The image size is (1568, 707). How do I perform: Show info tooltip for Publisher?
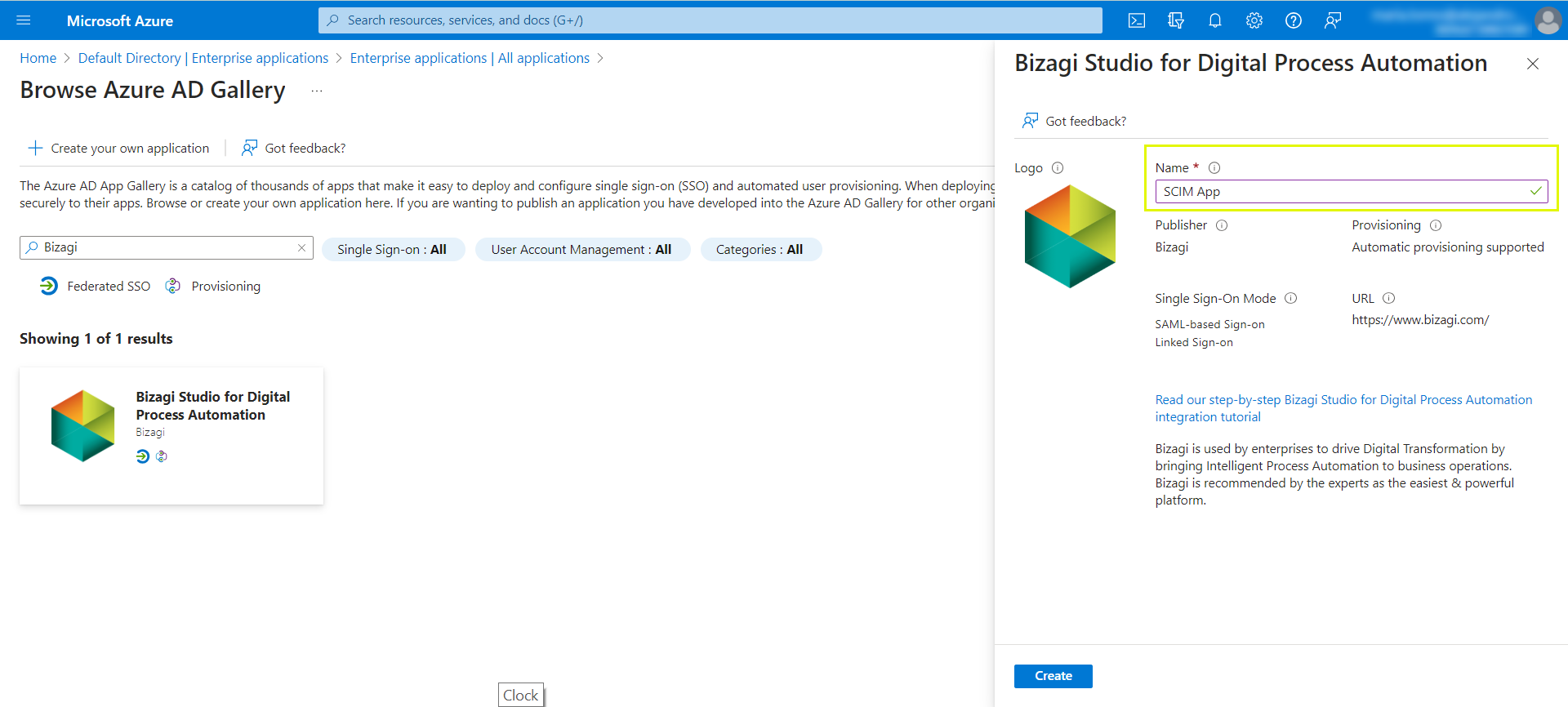[x=1222, y=225]
